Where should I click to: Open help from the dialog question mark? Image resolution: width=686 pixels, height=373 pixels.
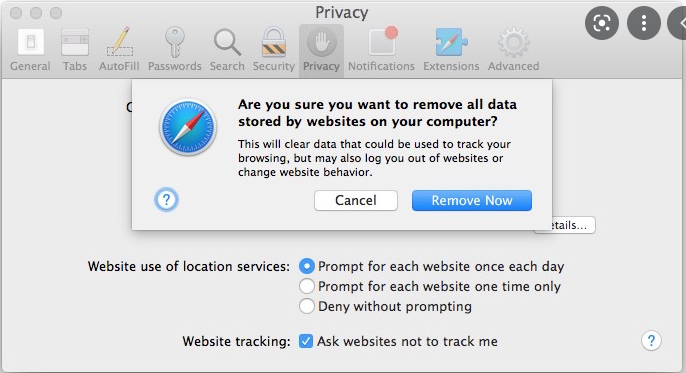(166, 200)
